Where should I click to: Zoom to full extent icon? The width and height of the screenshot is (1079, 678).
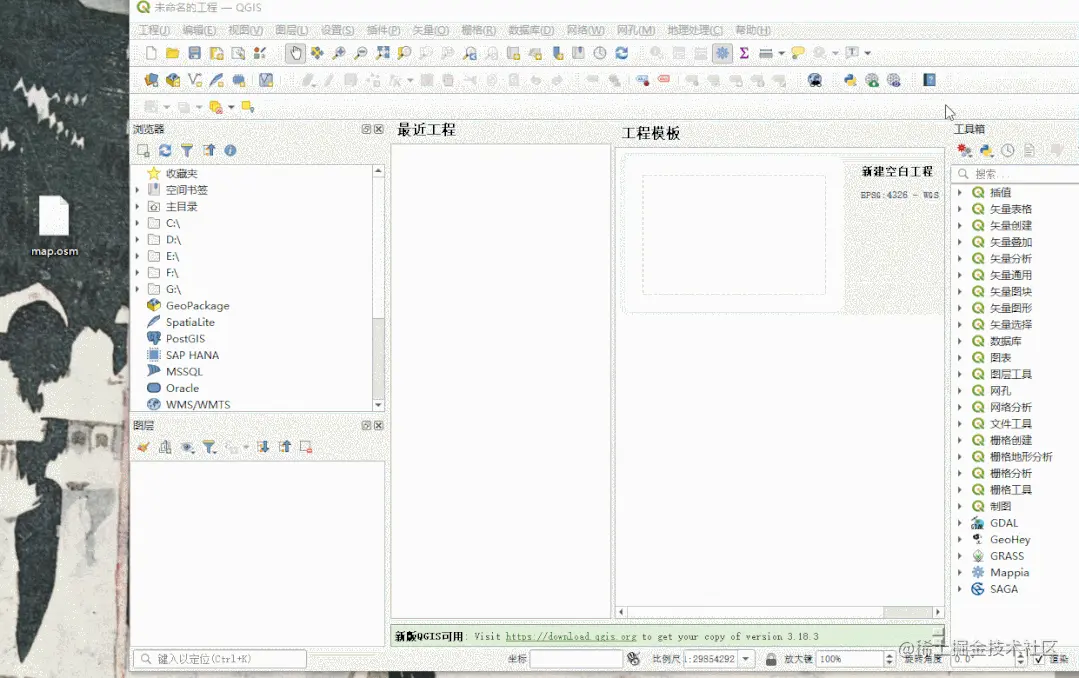[383, 53]
